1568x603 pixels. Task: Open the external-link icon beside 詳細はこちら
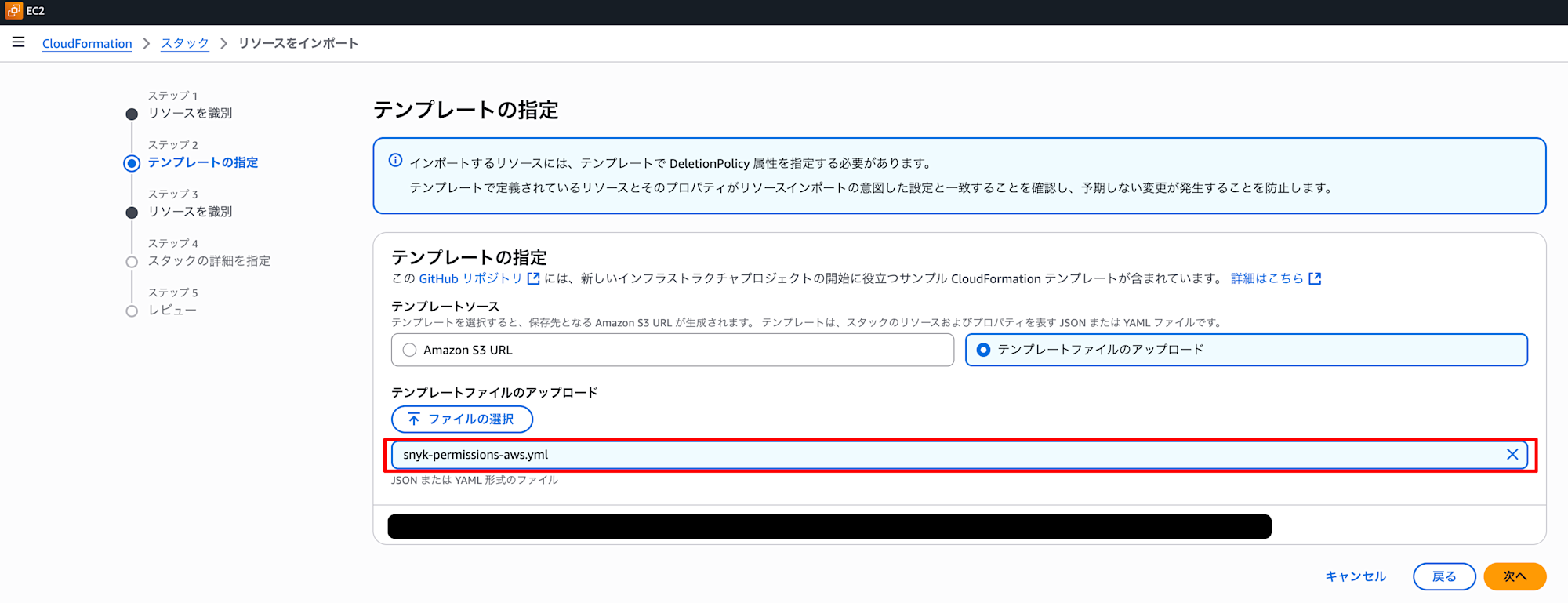1315,279
